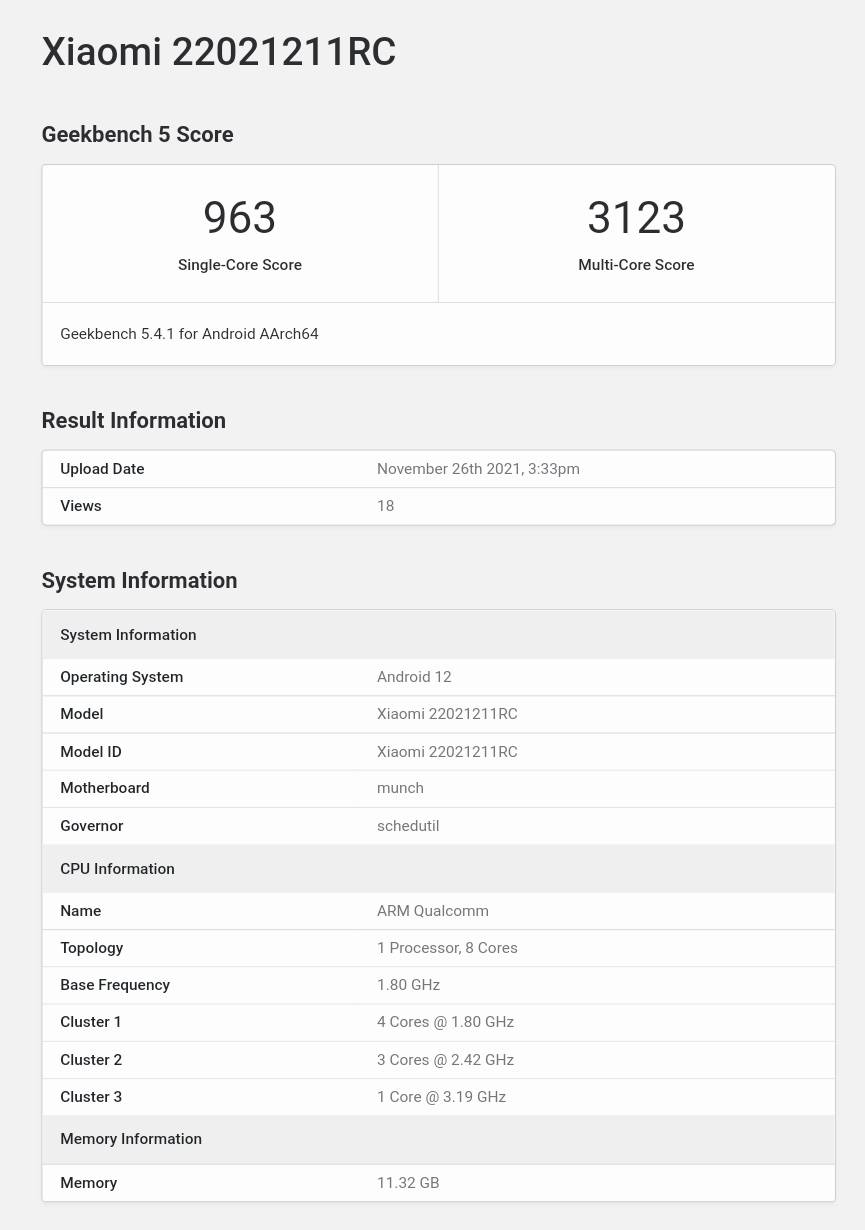Click the Xiaomi 22021211RC page title
Viewport: 865px width, 1230px height.
click(218, 52)
